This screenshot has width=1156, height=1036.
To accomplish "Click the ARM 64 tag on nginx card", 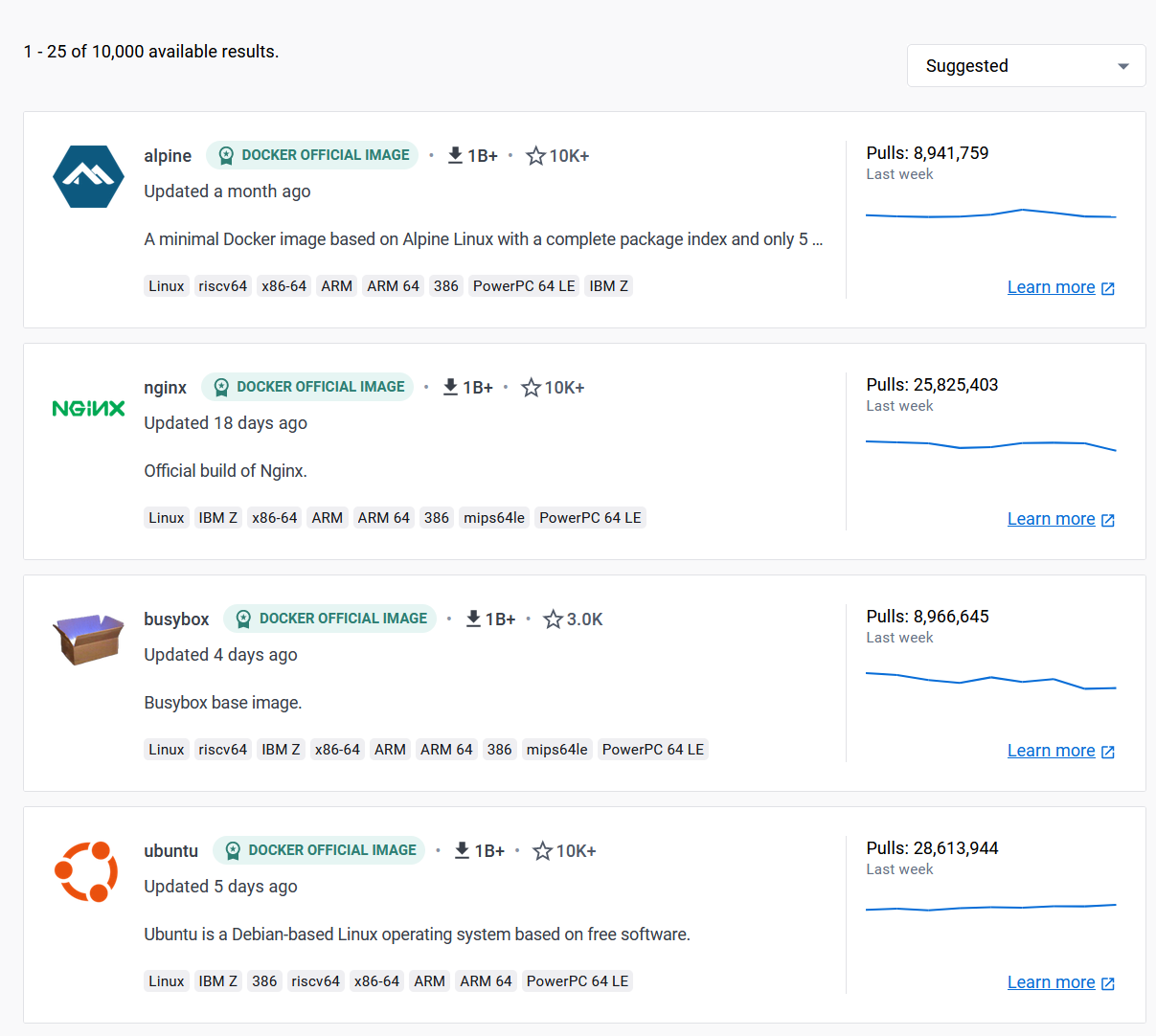I will 384,518.
